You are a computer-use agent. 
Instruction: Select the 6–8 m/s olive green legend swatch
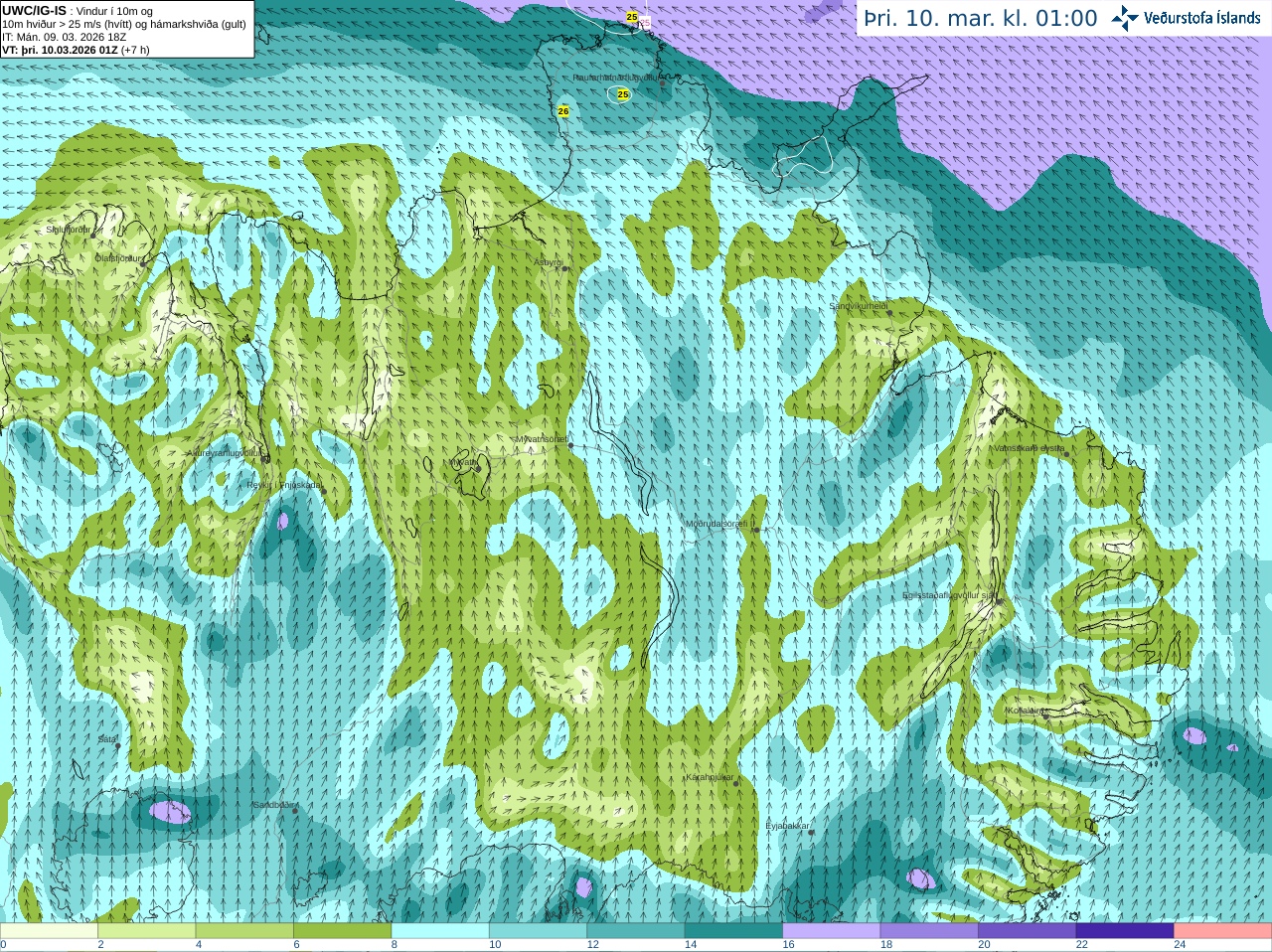coord(343,931)
